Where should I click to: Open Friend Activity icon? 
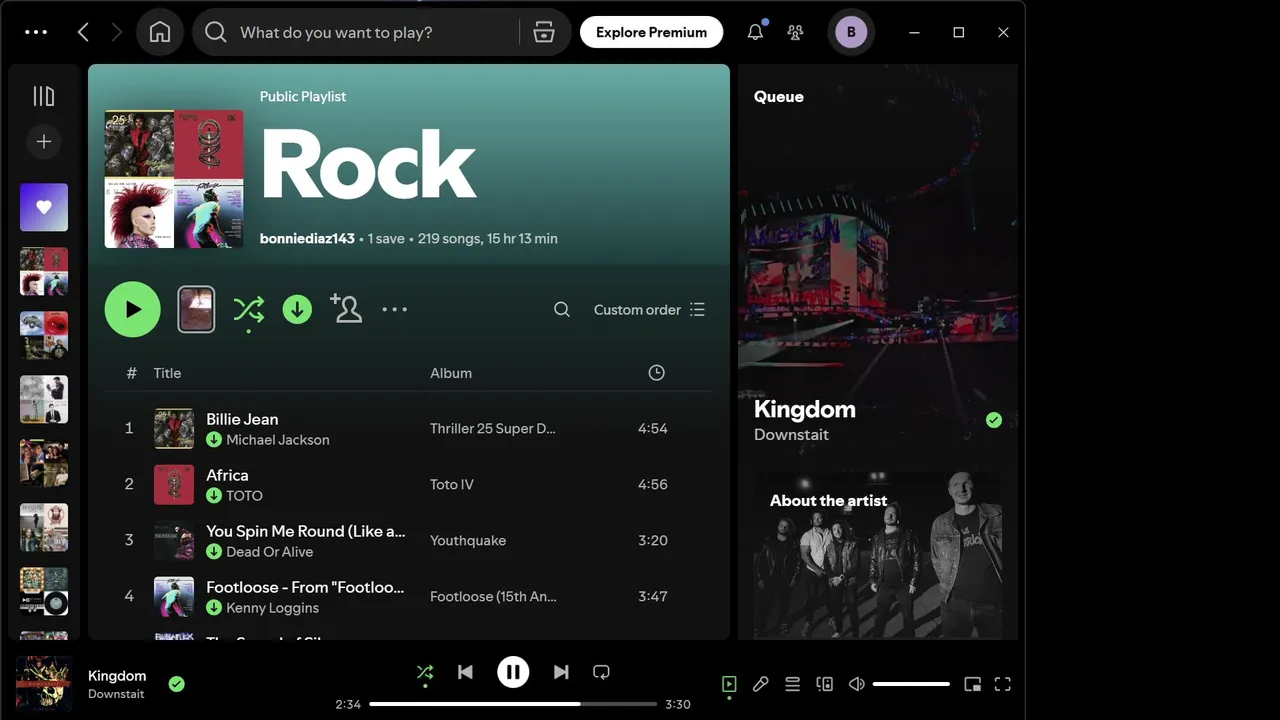795,32
